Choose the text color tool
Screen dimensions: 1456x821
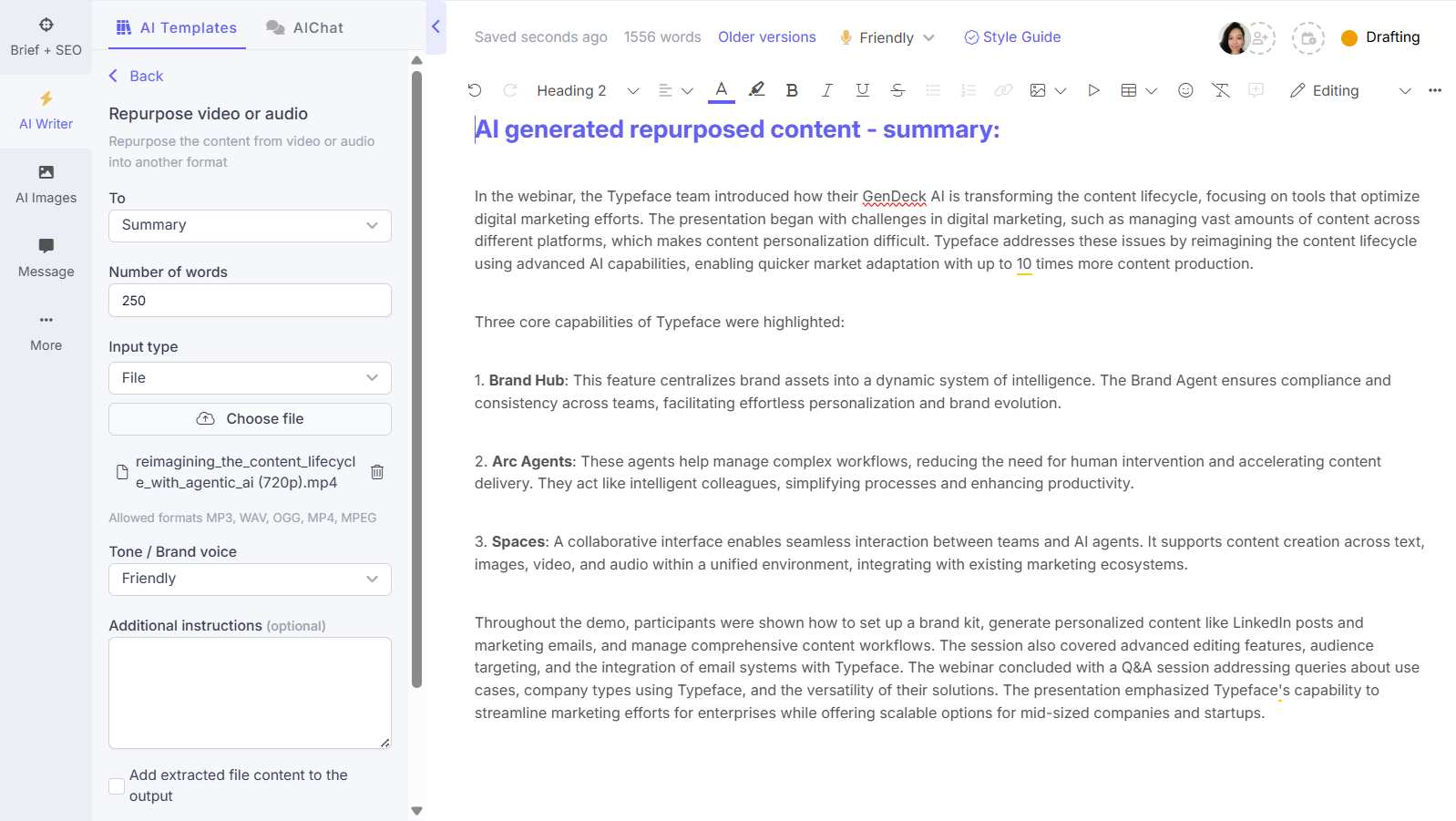tap(722, 90)
